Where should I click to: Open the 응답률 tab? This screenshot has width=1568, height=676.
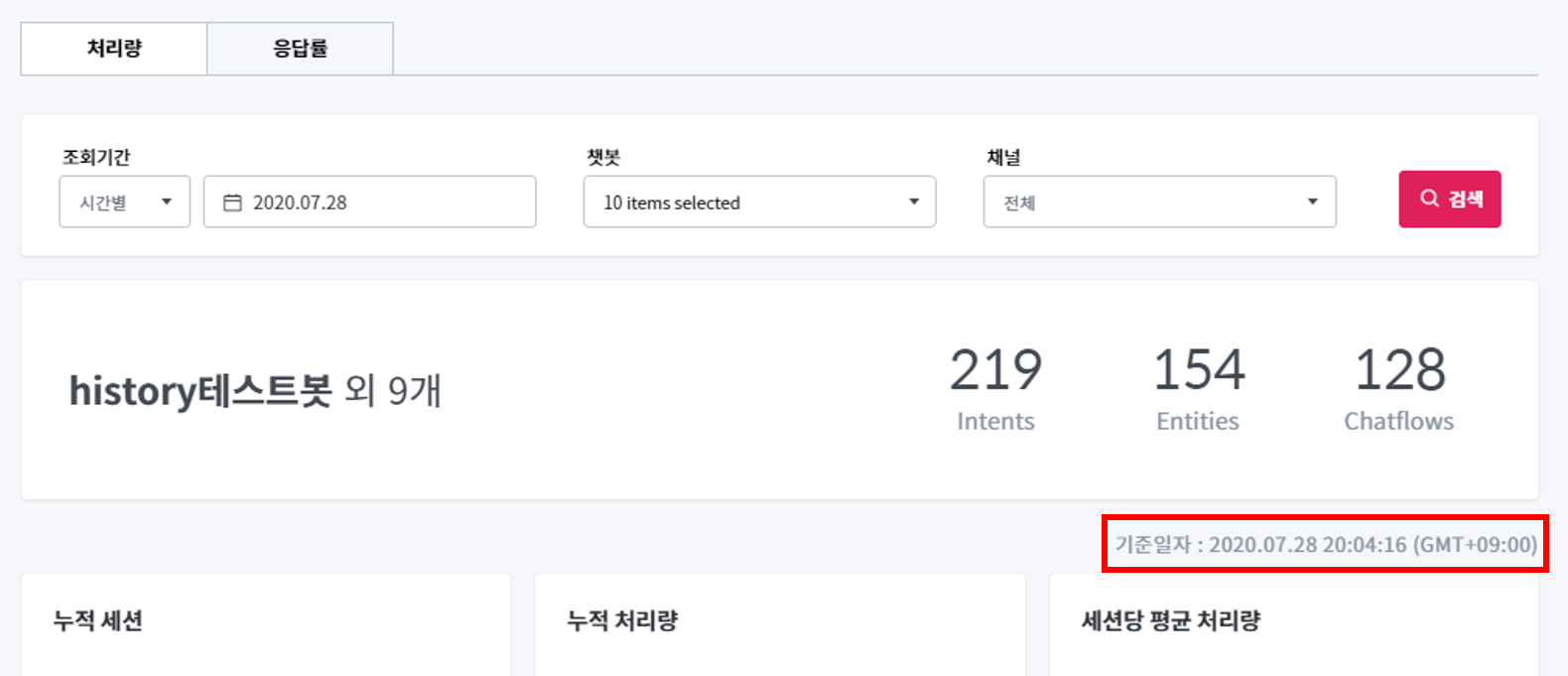[300, 49]
